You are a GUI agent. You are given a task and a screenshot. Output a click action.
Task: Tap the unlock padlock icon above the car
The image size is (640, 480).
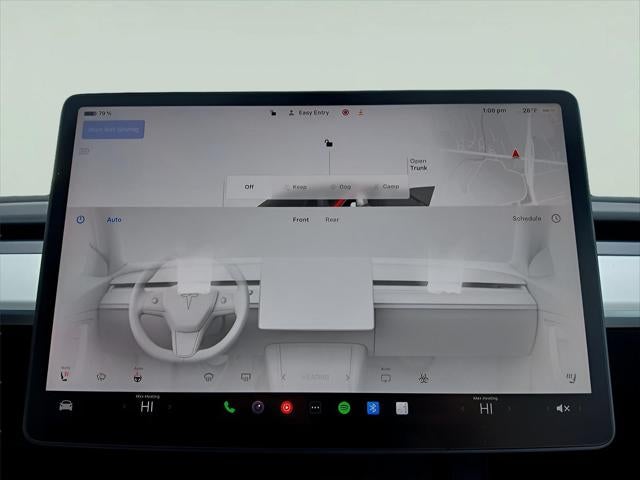click(x=327, y=143)
